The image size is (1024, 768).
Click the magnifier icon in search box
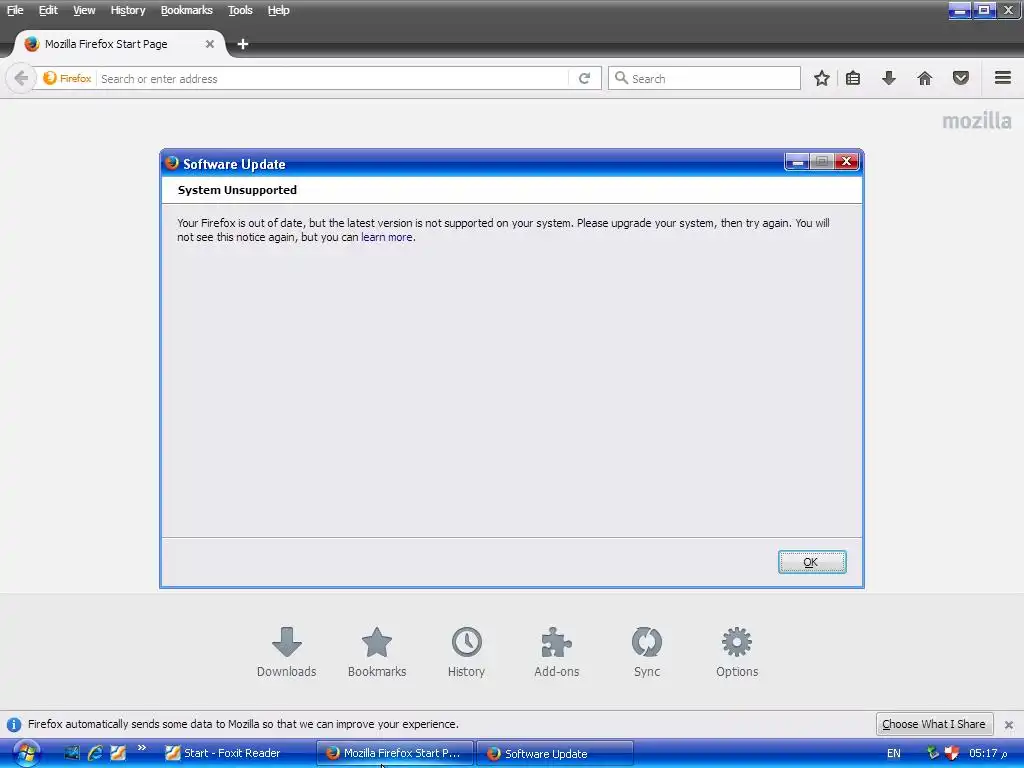(x=621, y=78)
